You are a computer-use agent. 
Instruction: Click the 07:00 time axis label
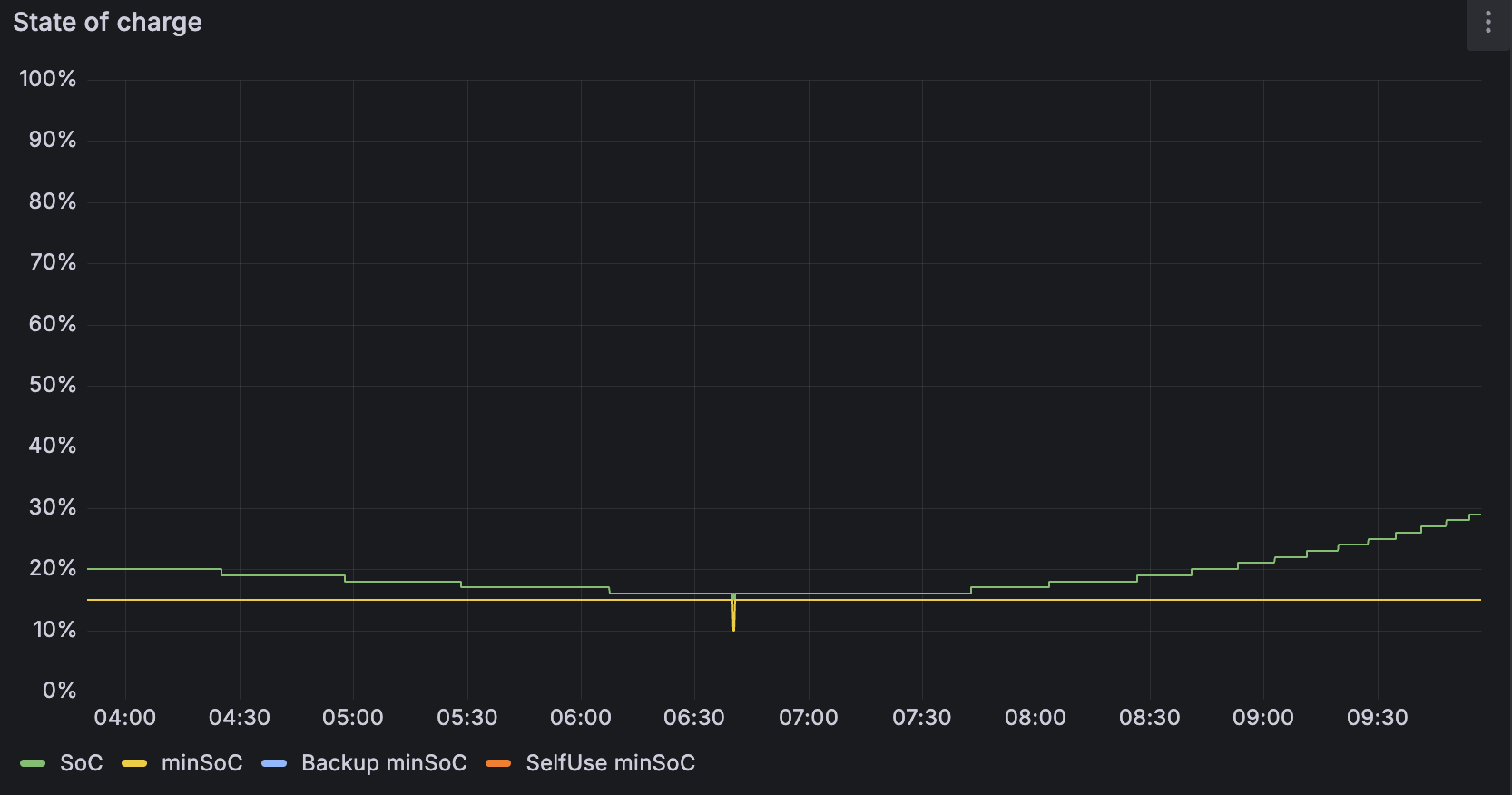point(809,718)
